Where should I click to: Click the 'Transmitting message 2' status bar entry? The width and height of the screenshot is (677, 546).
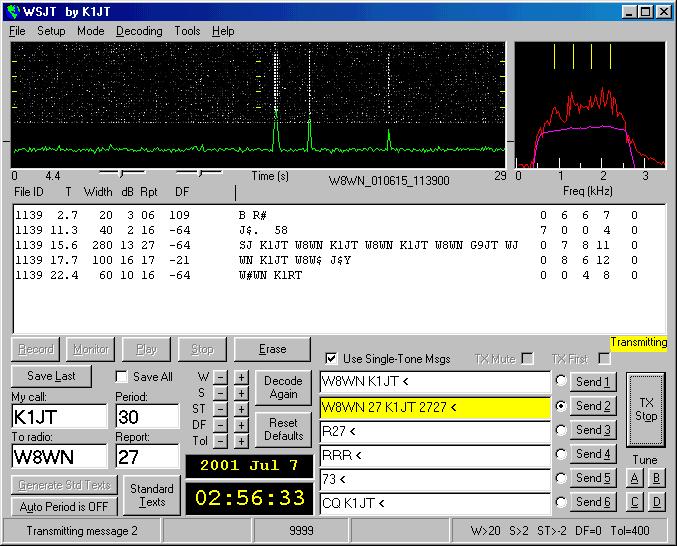point(82,531)
